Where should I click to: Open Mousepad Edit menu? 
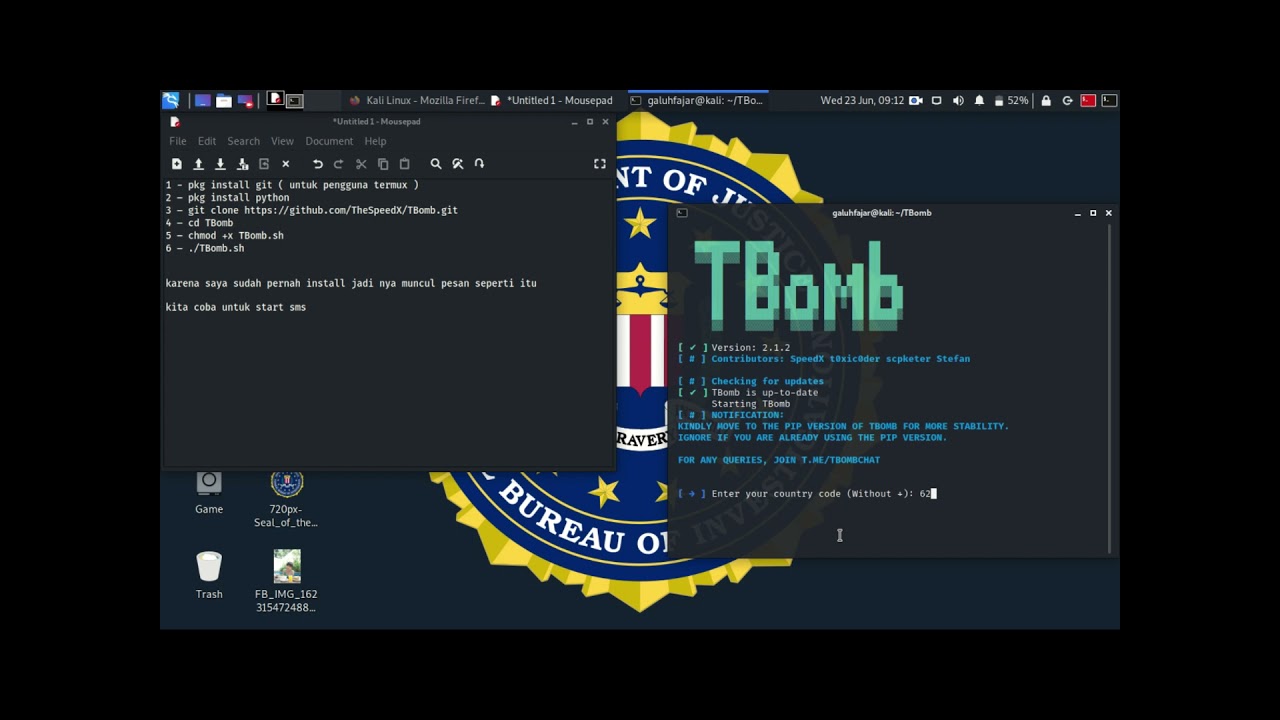[207, 141]
